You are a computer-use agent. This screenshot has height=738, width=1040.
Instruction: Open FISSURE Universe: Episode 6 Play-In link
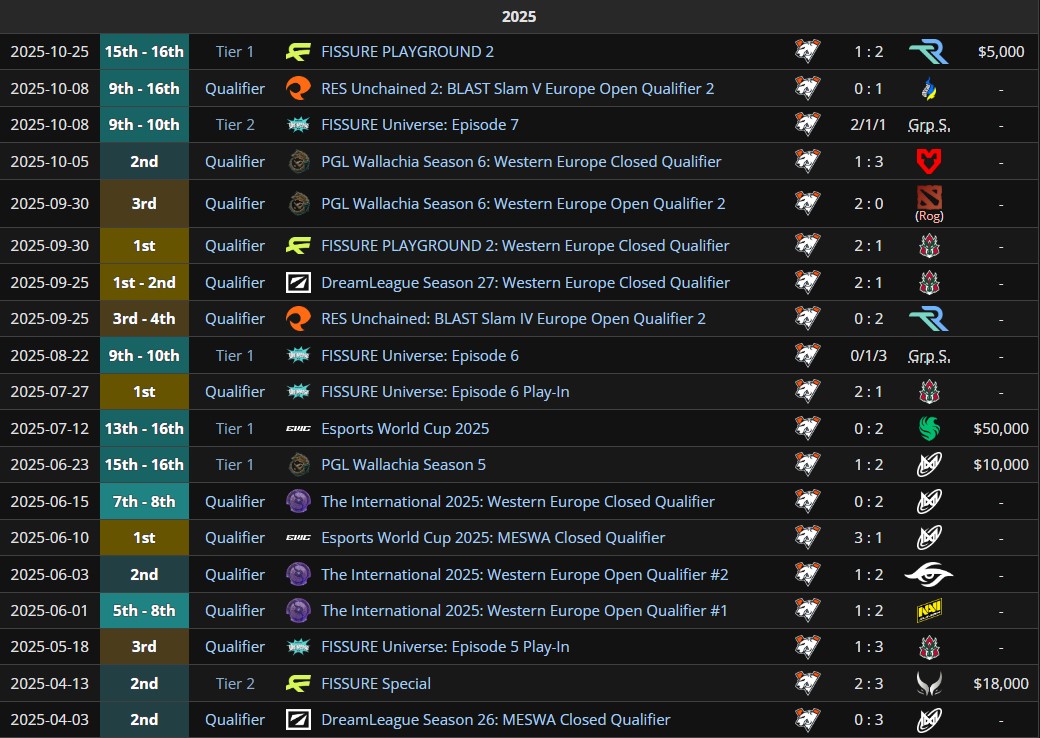pos(445,392)
